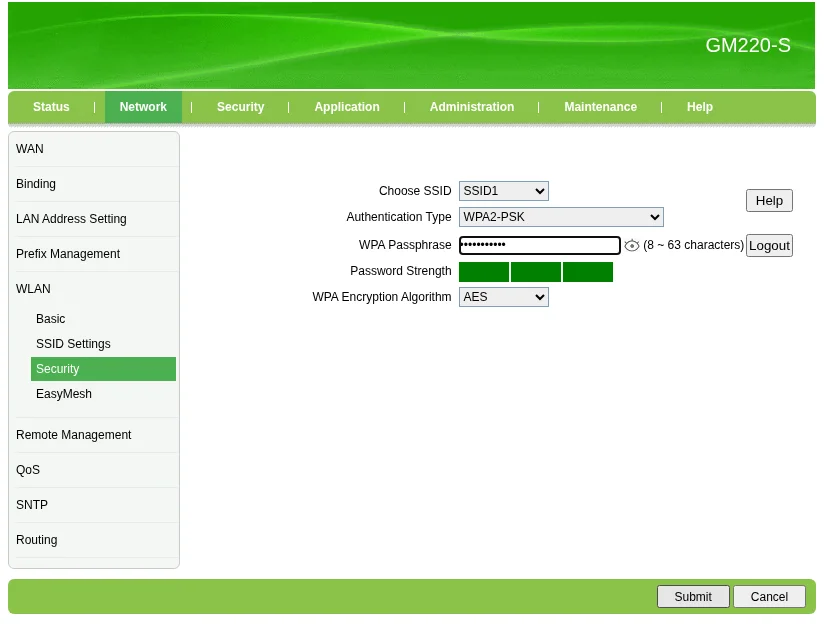Go to the Application tab
824x624 pixels.
point(347,107)
